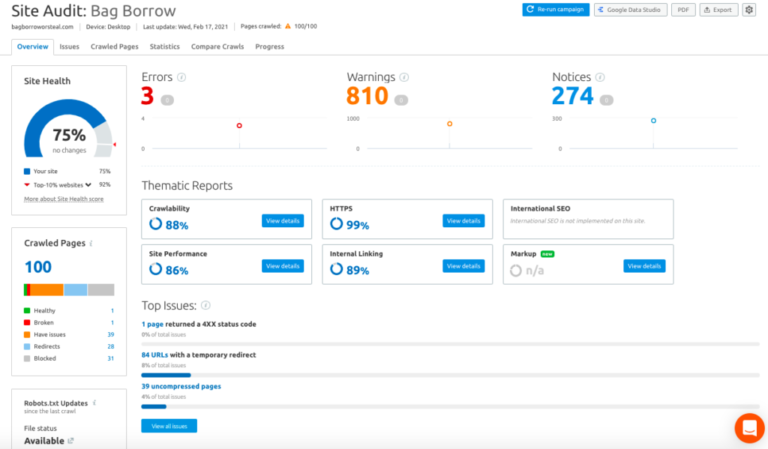View details for HTTPS report
The height and width of the screenshot is (449, 768).
(x=463, y=221)
